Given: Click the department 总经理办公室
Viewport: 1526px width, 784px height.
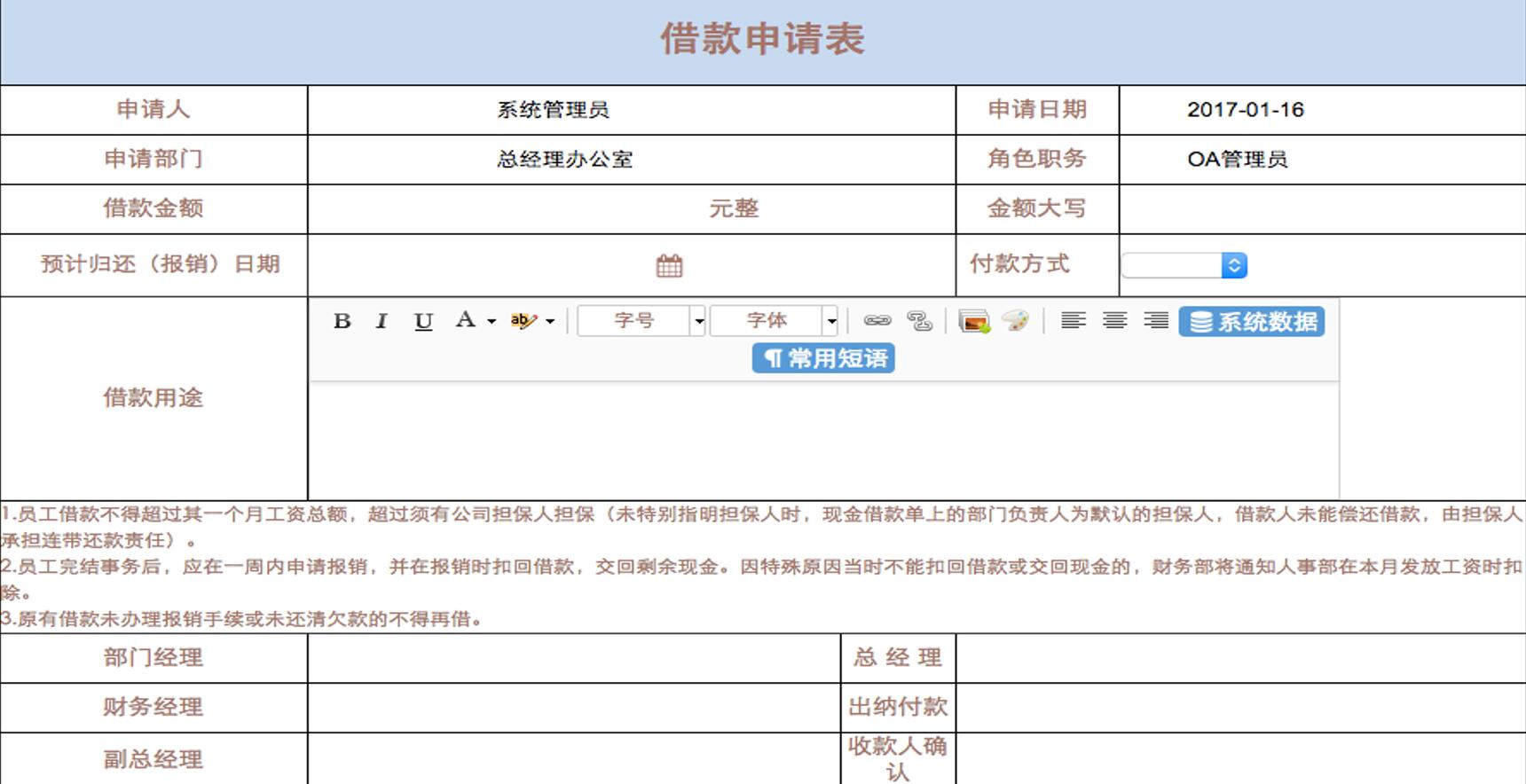Looking at the screenshot, I should (x=565, y=160).
